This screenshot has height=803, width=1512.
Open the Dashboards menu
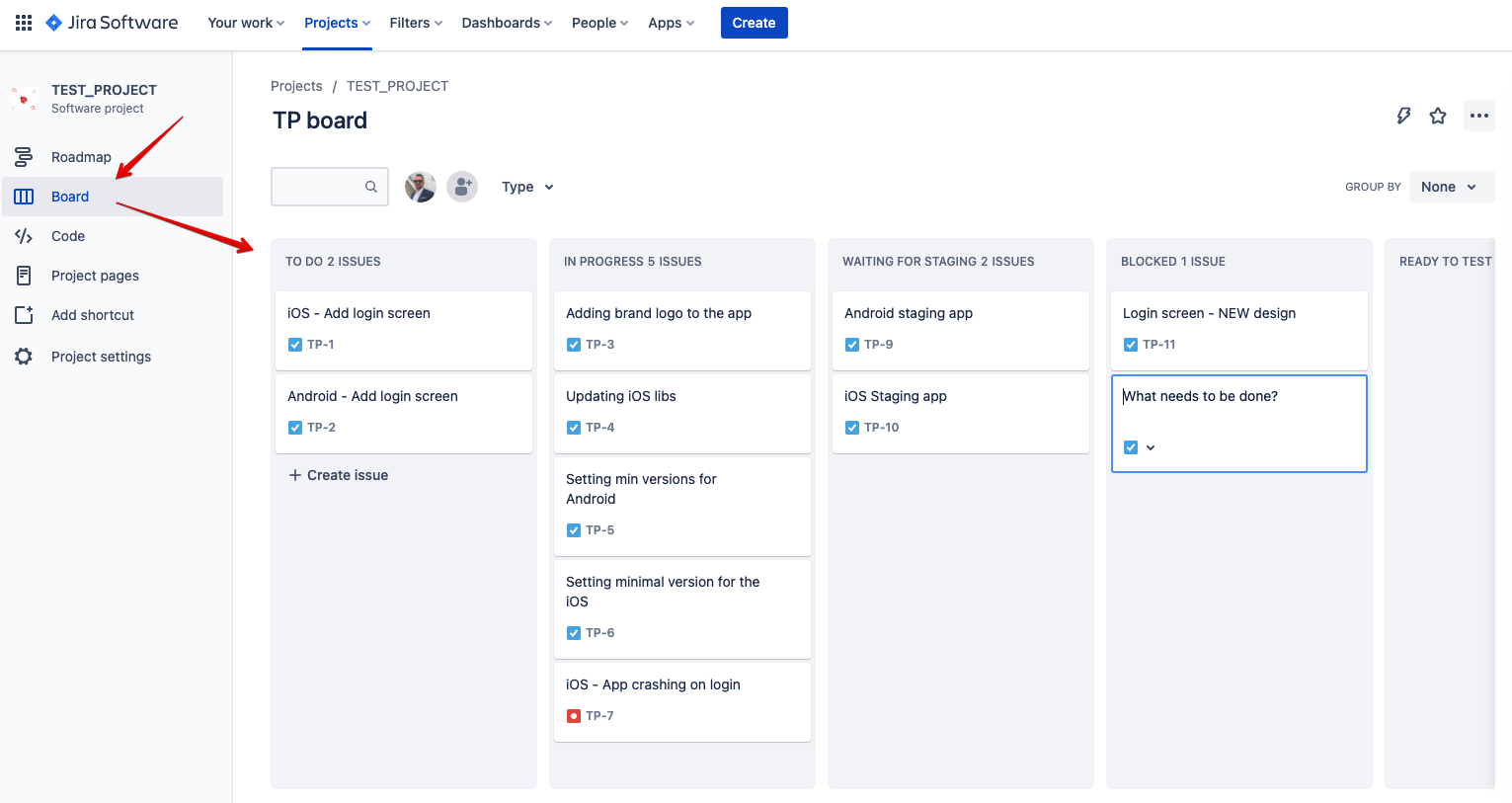pos(507,23)
